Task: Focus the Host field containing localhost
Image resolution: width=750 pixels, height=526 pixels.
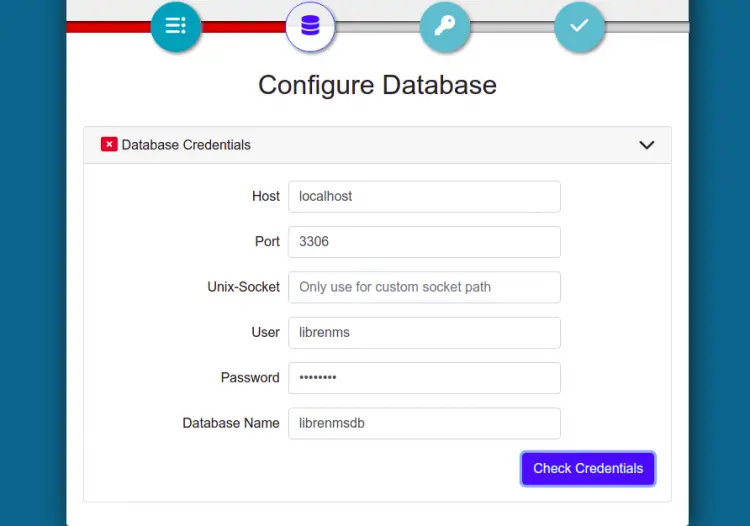Action: 424,197
